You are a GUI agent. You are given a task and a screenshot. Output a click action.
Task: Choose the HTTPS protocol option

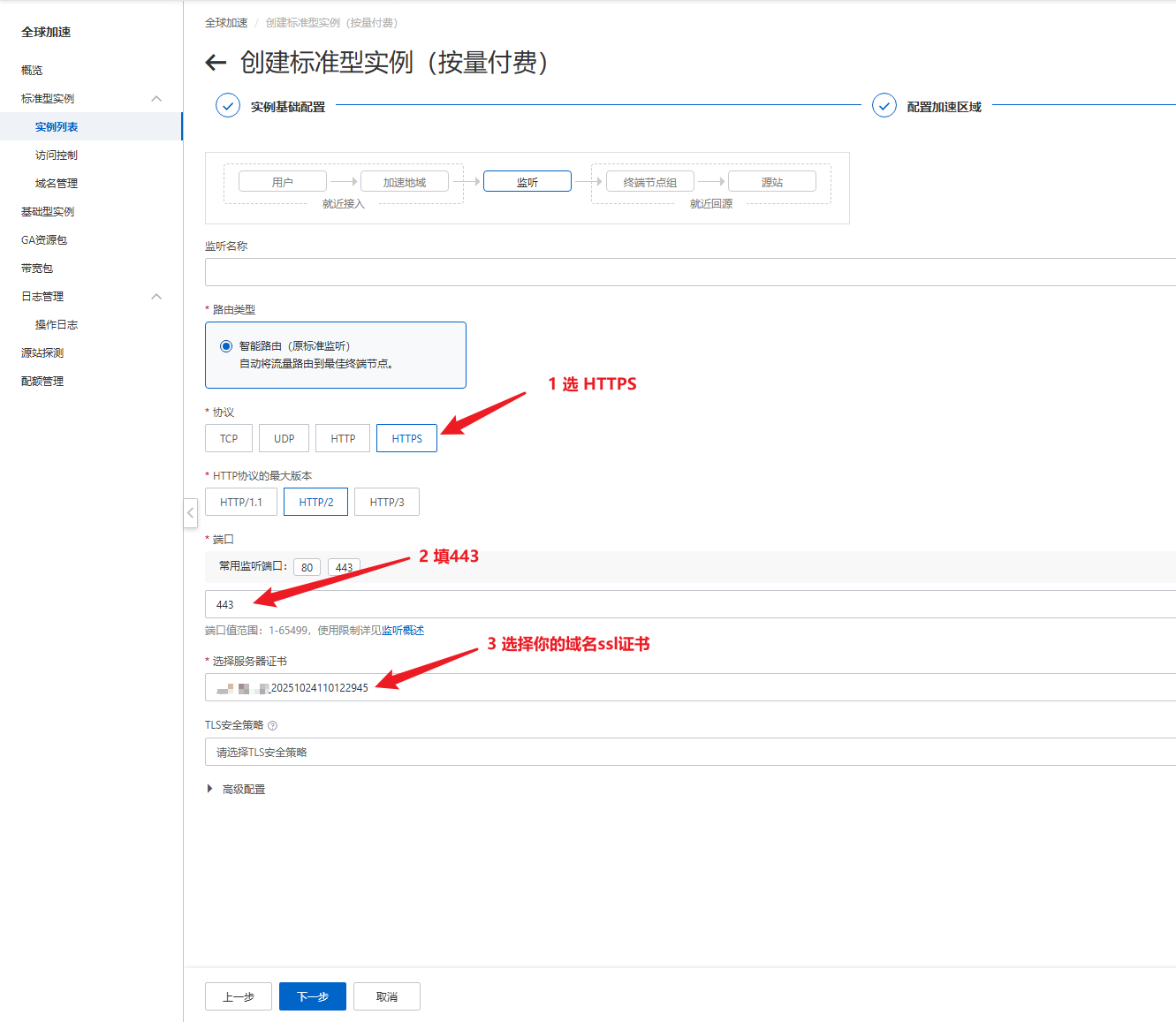406,439
